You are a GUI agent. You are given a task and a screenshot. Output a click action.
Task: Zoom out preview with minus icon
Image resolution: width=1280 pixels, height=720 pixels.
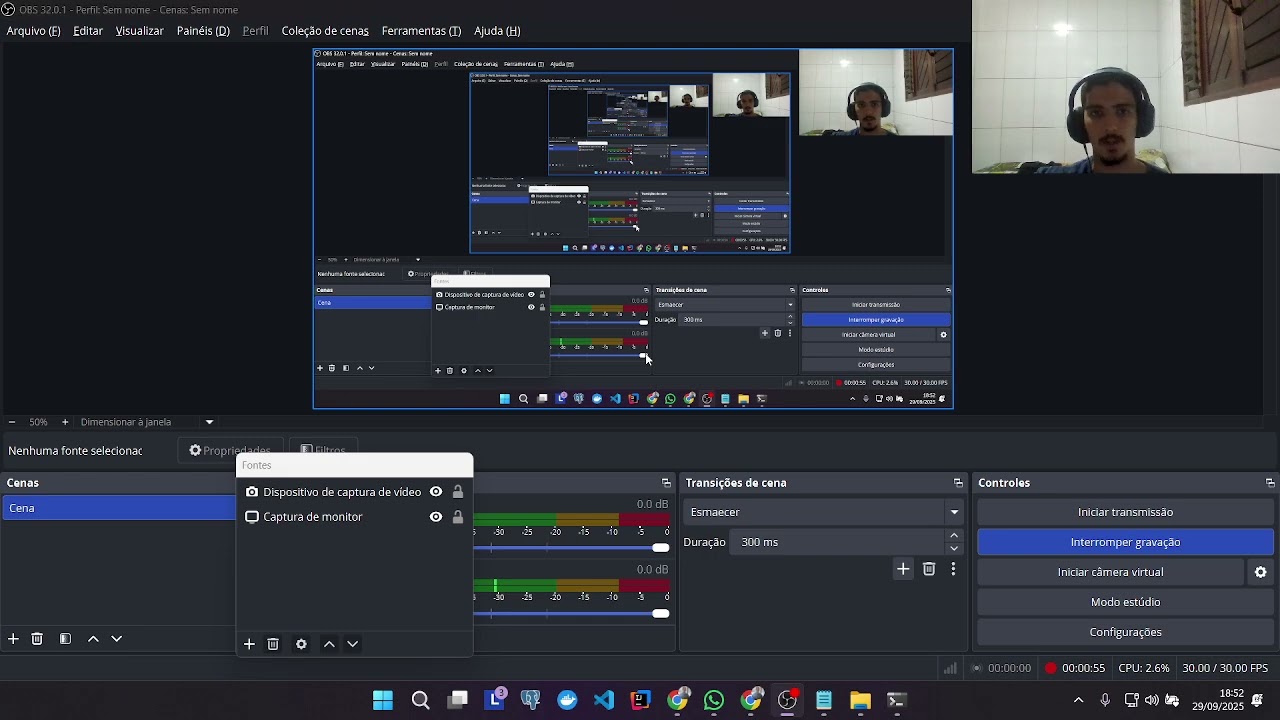11,422
